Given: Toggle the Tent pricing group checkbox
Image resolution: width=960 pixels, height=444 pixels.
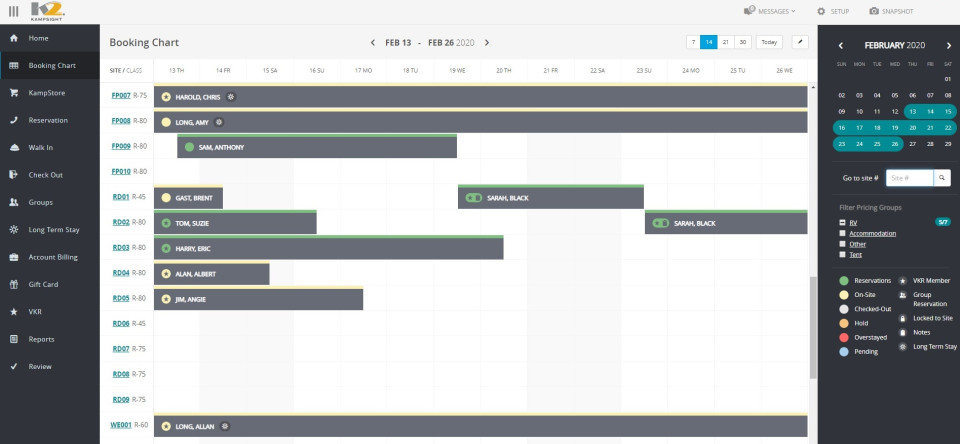Looking at the screenshot, I should click(x=842, y=254).
